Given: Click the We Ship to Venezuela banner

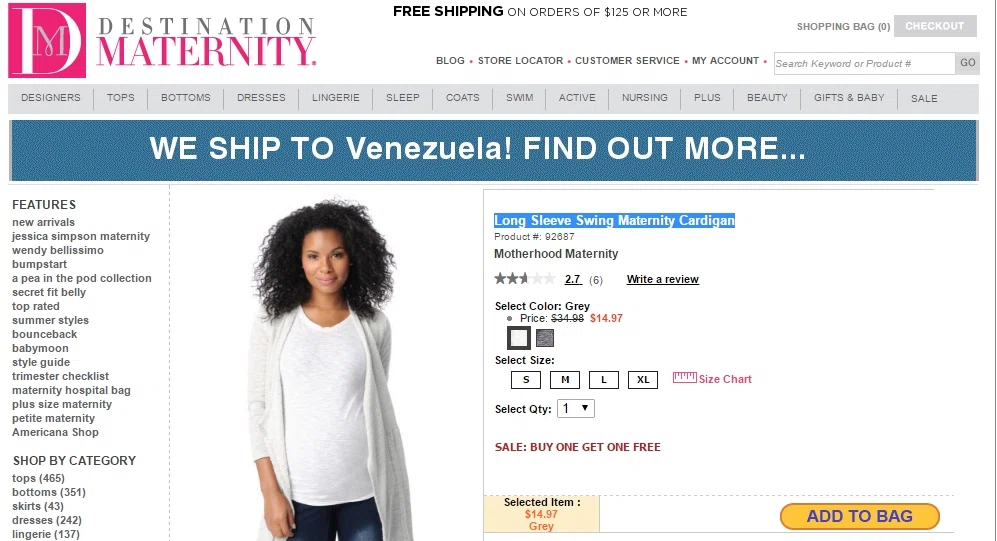Looking at the screenshot, I should click(493, 150).
